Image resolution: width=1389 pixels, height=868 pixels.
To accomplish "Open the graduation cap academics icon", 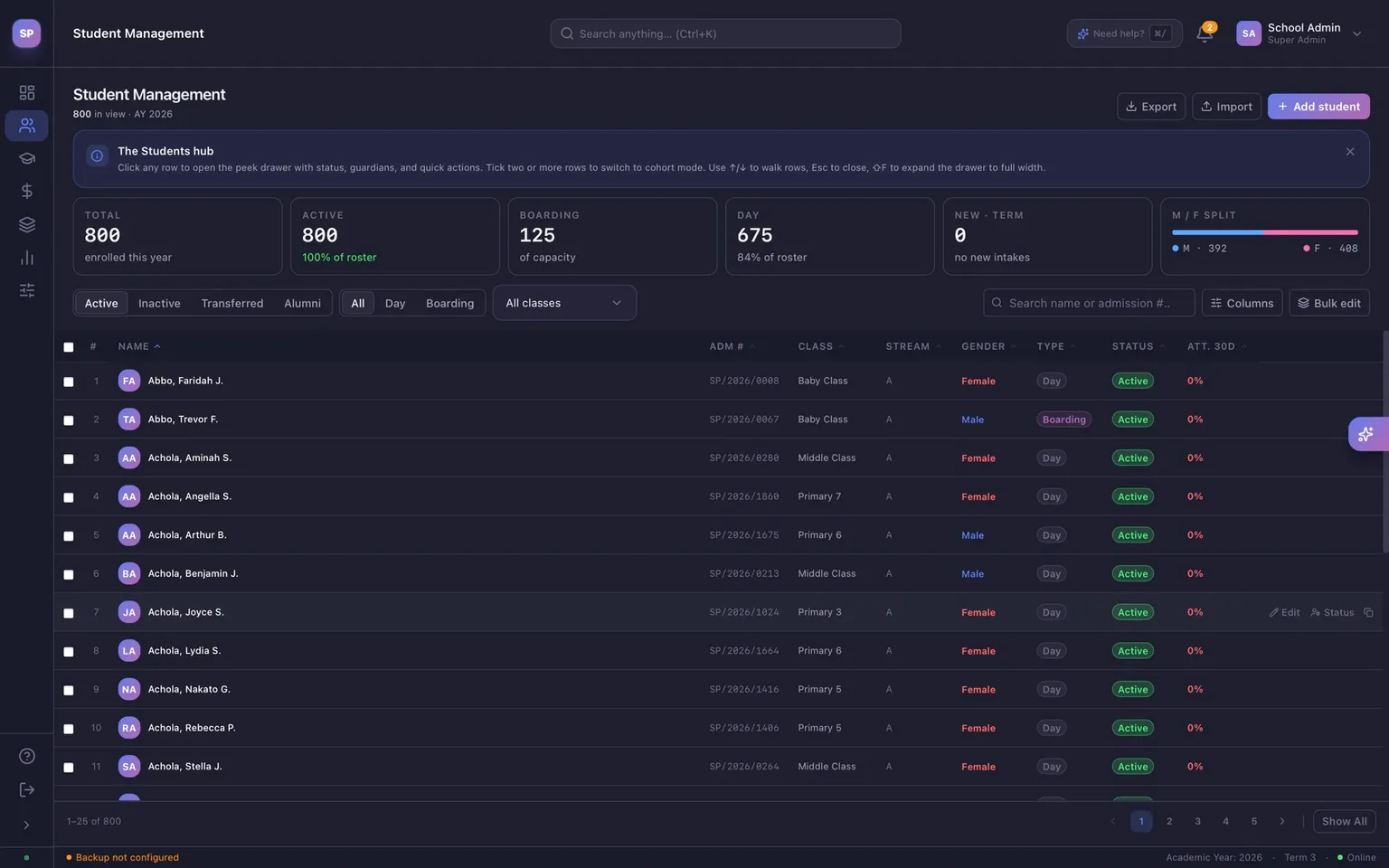I will pos(26,158).
